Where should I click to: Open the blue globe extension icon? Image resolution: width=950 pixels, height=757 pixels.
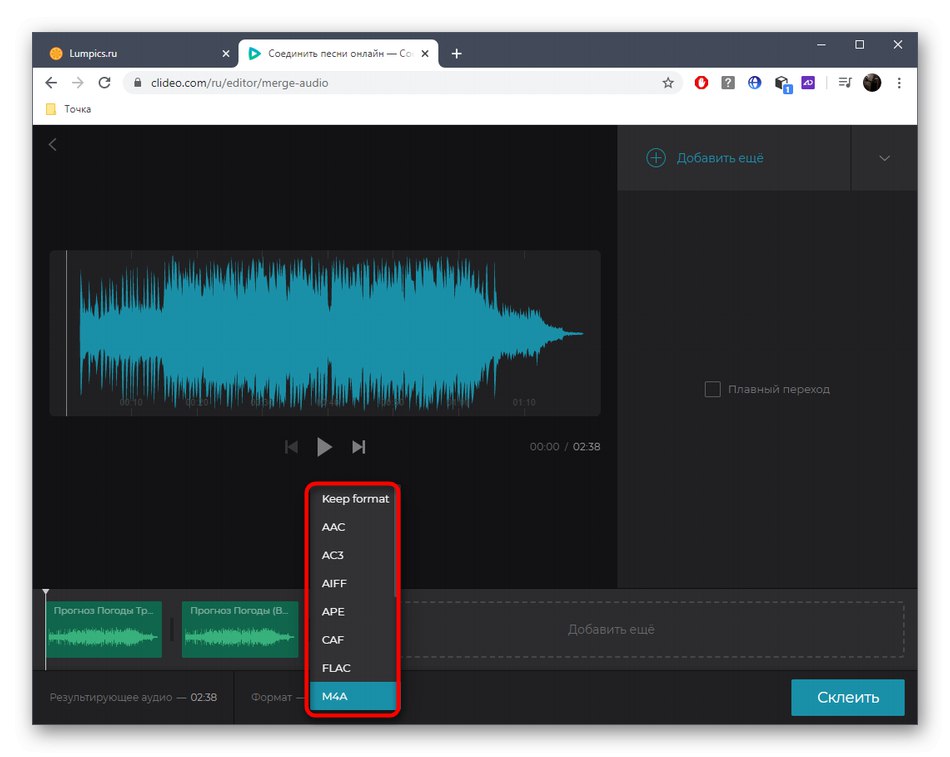tap(754, 83)
